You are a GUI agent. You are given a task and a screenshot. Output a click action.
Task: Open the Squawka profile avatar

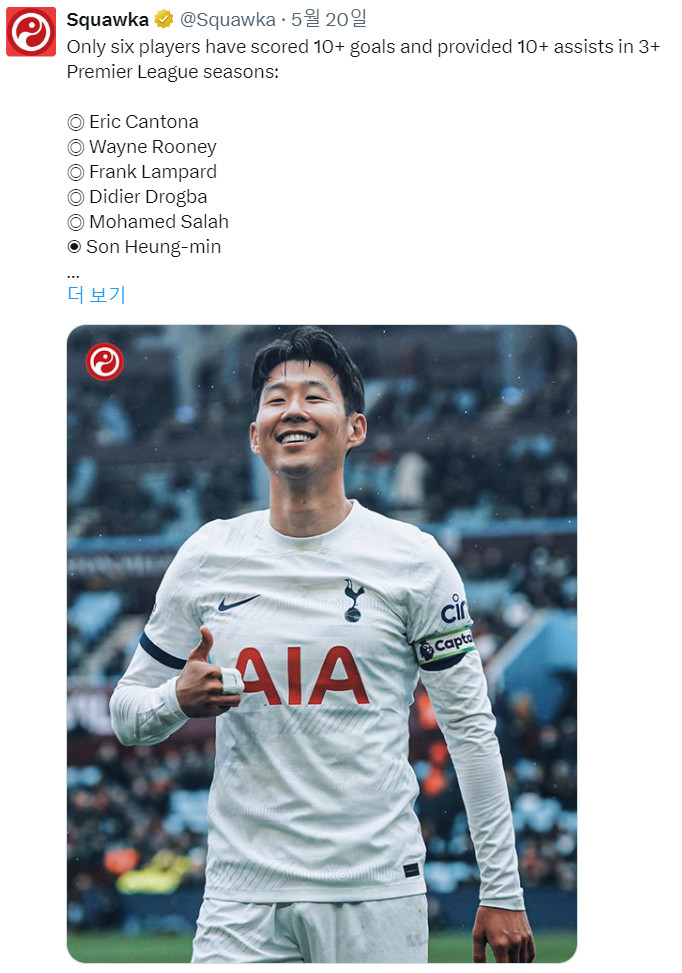coord(31,32)
